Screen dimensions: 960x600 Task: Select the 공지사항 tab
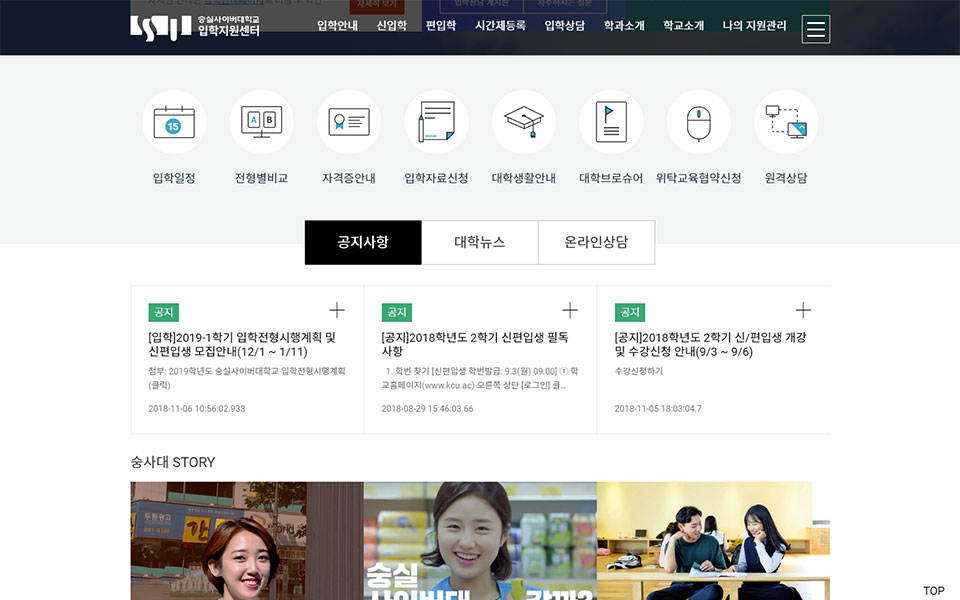[363, 242]
